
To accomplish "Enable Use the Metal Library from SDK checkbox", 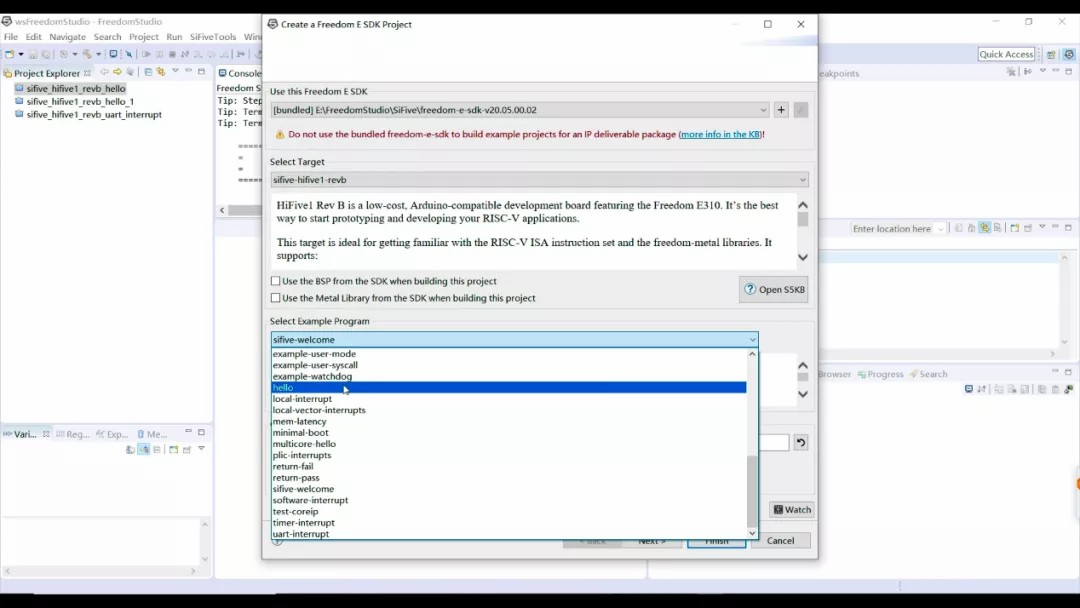I will coord(276,298).
